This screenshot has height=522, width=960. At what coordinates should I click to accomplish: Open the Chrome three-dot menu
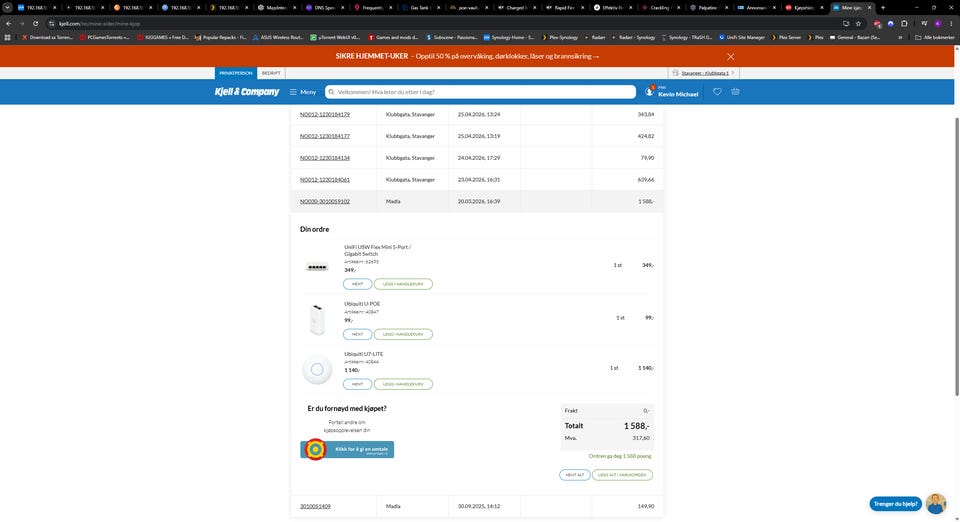[951, 23]
